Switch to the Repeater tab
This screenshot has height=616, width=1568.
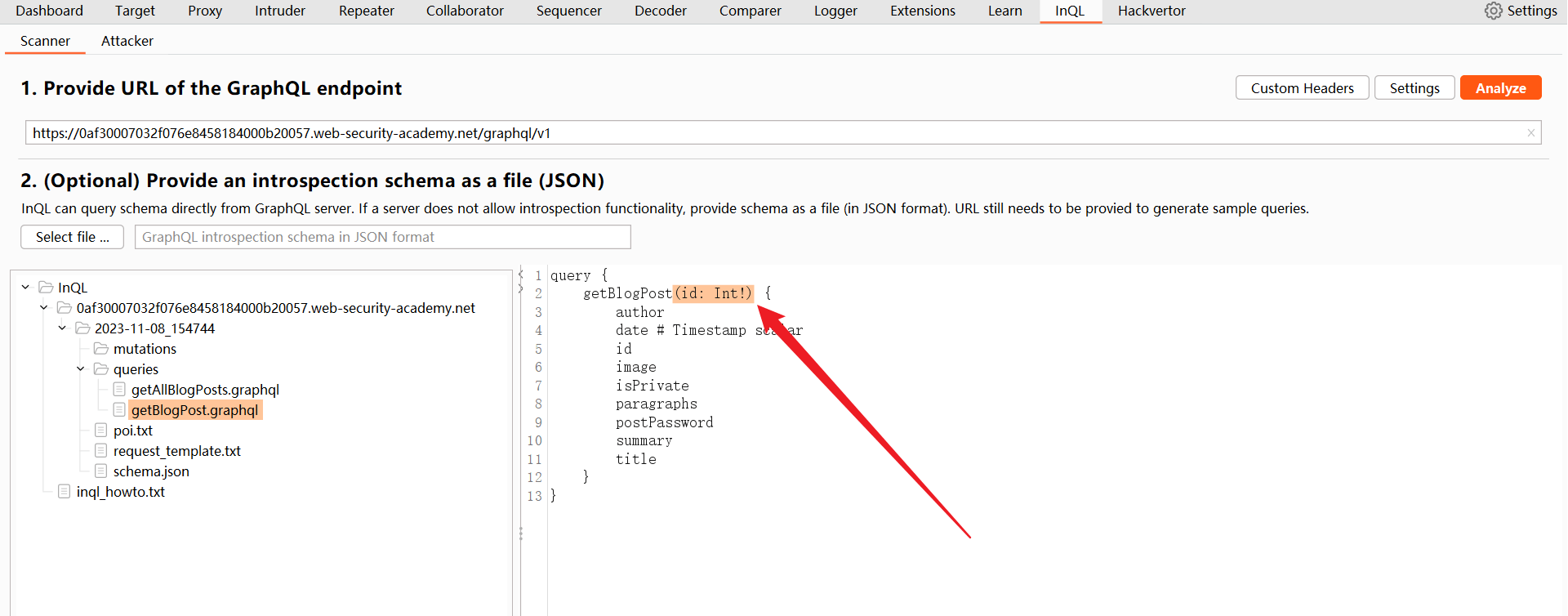(366, 11)
